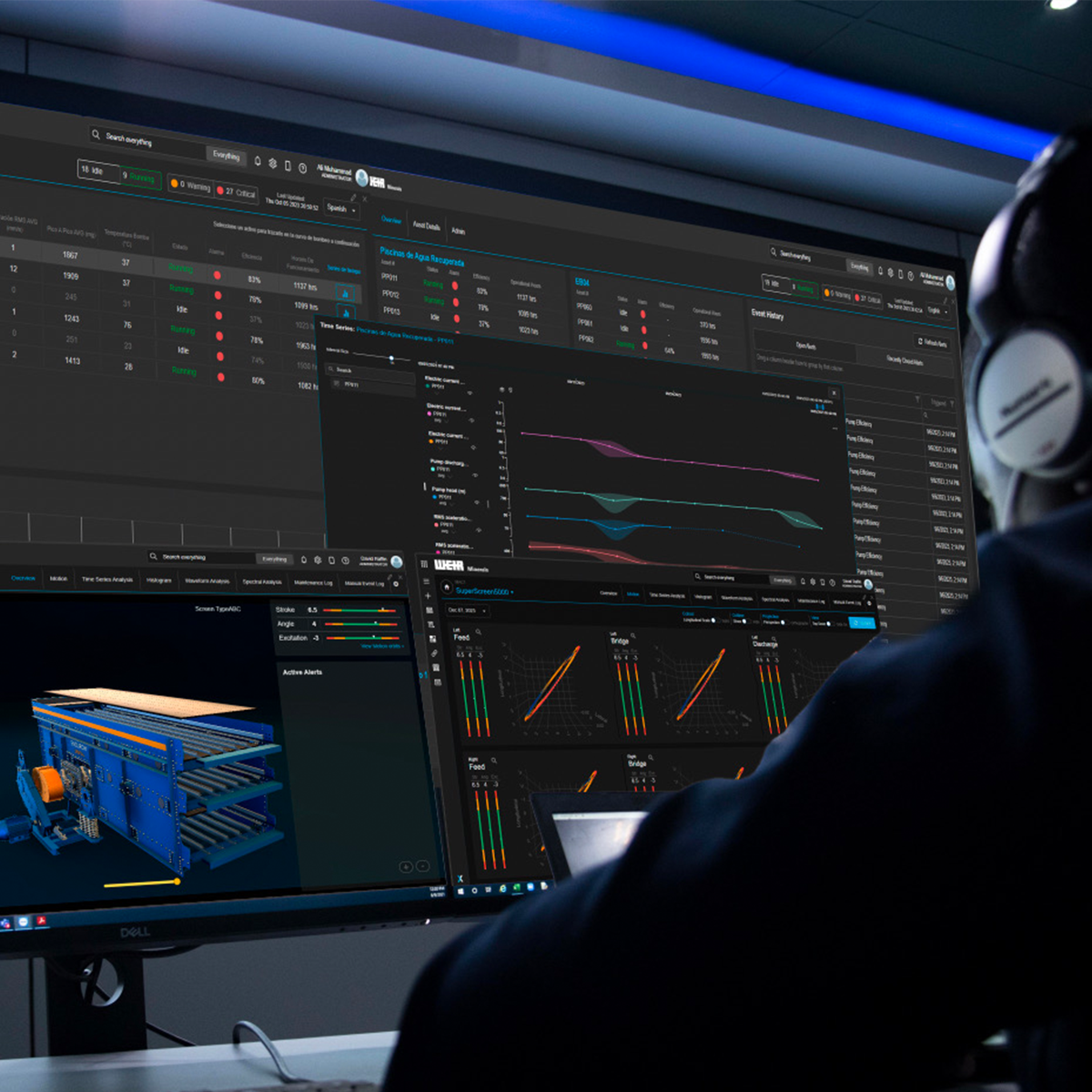Toggle the Show switch under Outline
This screenshot has height=1092, width=1092.
(x=743, y=621)
